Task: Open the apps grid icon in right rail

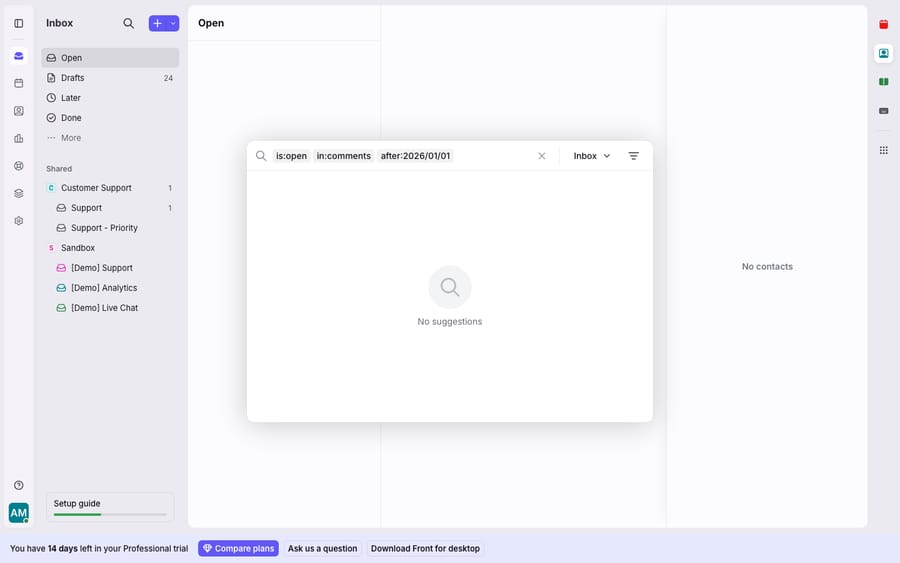Action: tap(884, 150)
